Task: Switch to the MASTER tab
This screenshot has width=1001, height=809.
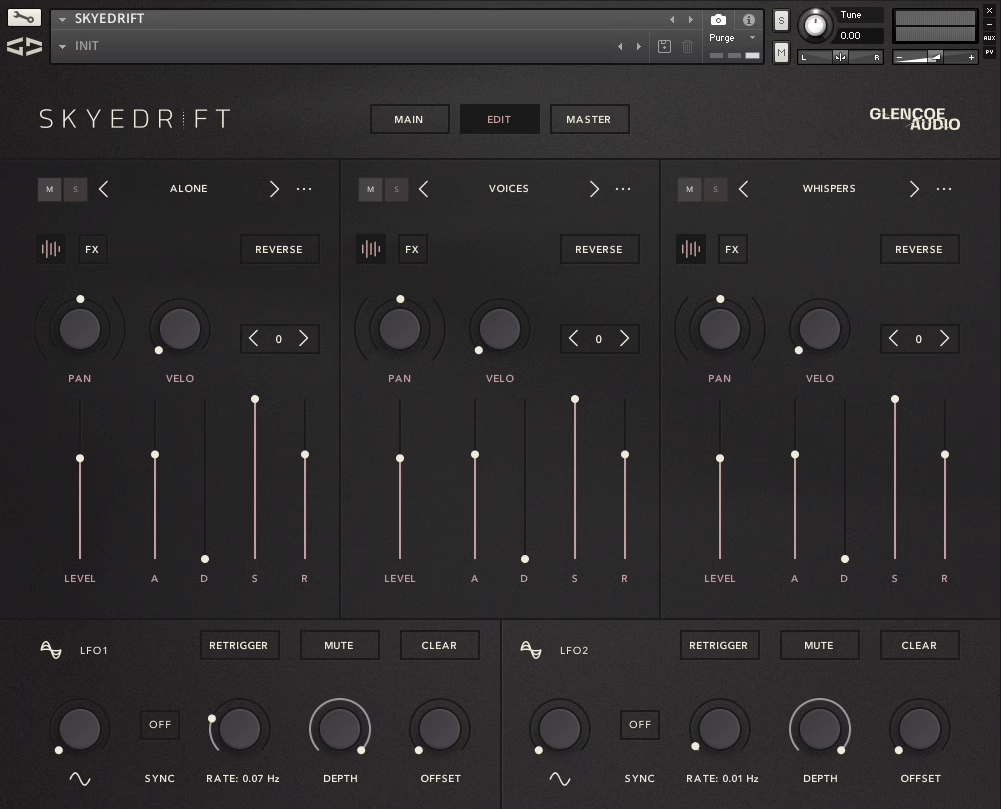Action: [x=589, y=119]
